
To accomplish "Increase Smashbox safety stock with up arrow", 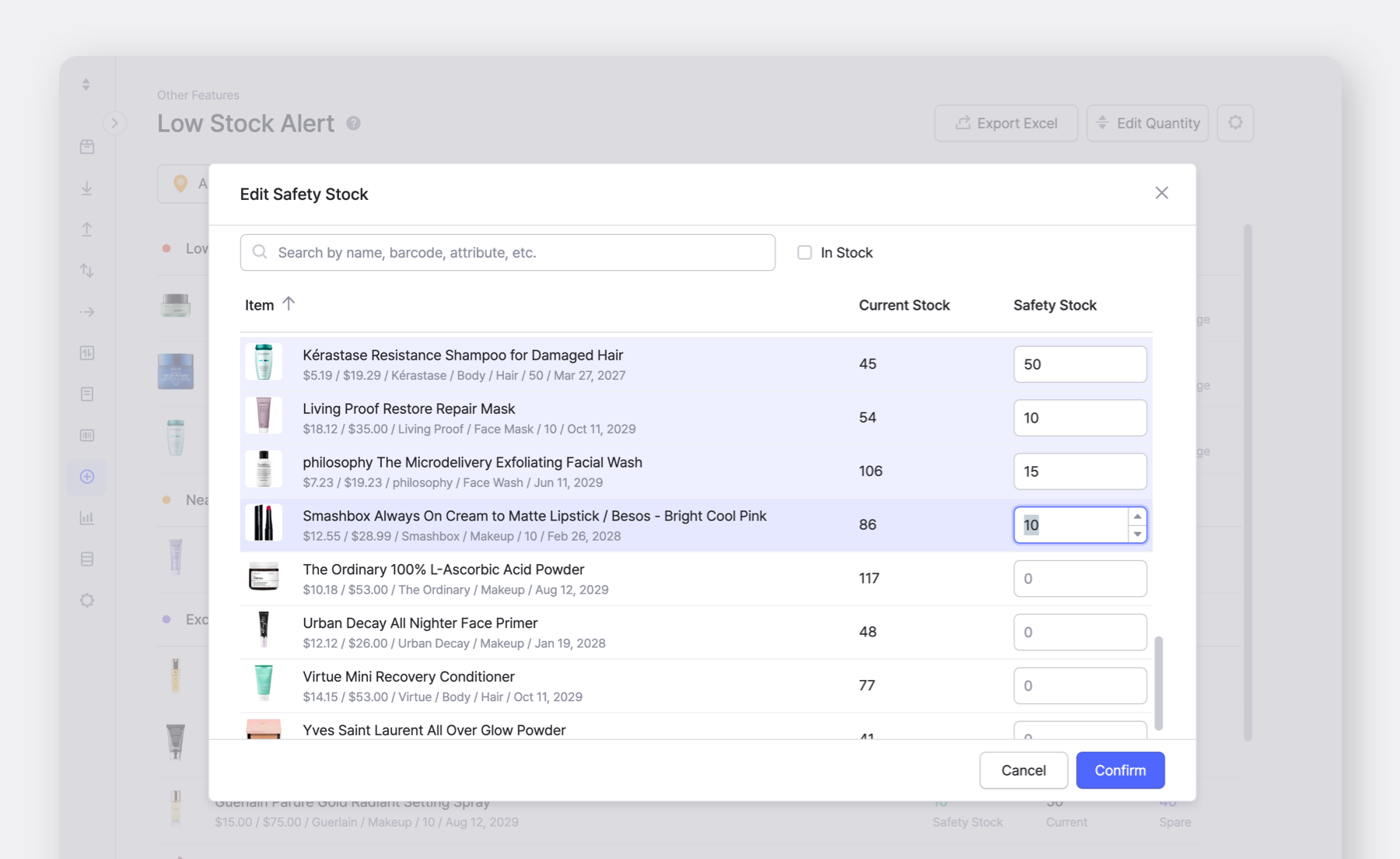I will pos(1137,515).
